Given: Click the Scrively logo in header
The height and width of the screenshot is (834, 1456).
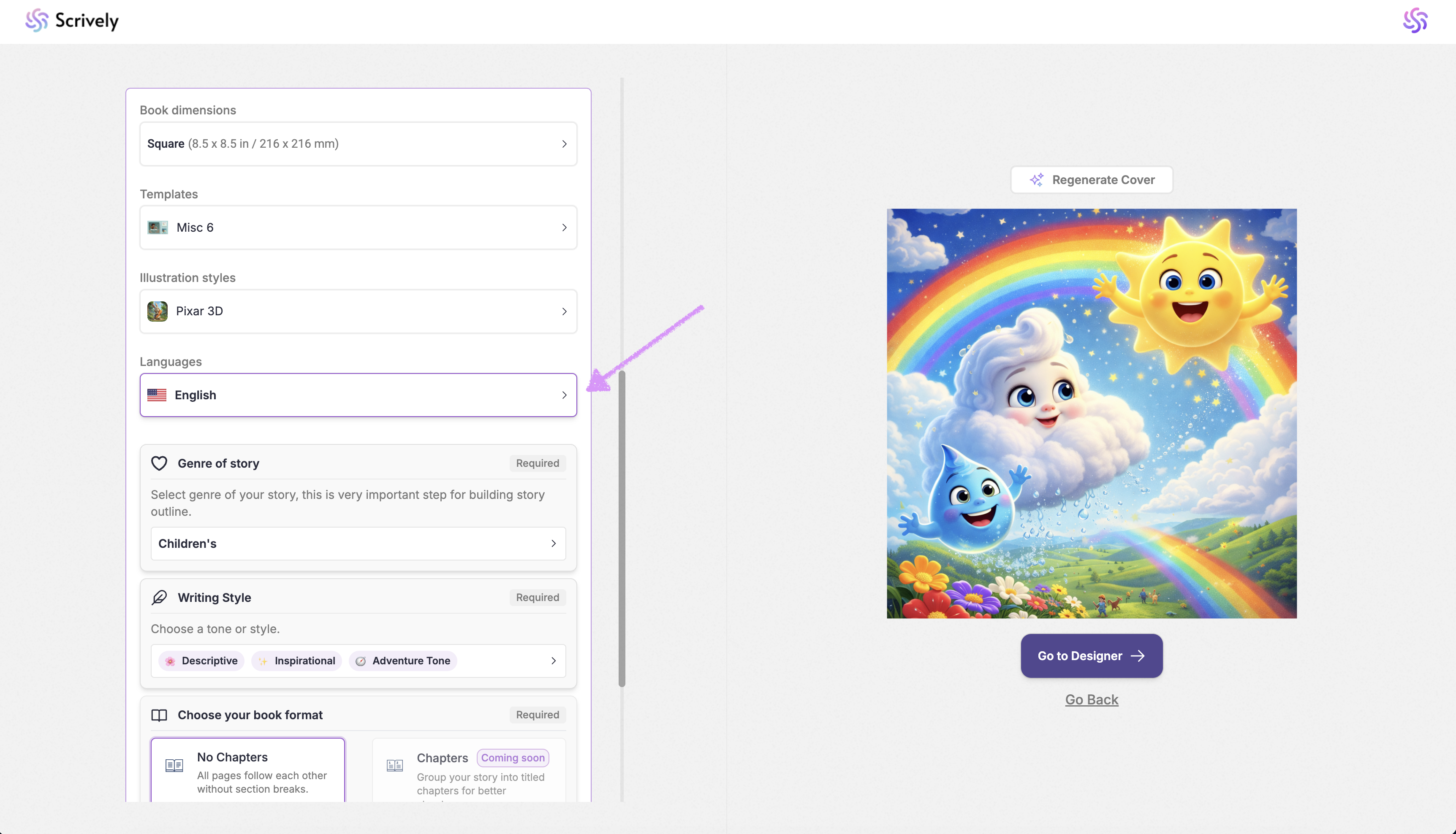Looking at the screenshot, I should pyautogui.click(x=72, y=21).
